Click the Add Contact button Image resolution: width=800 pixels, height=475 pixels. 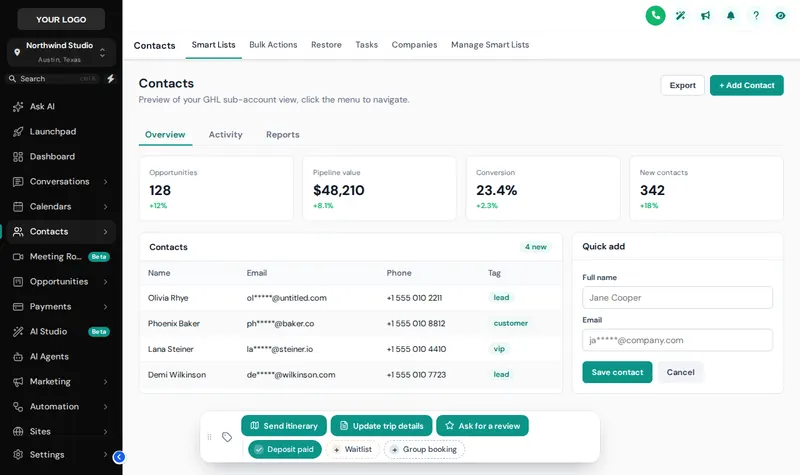click(x=746, y=85)
